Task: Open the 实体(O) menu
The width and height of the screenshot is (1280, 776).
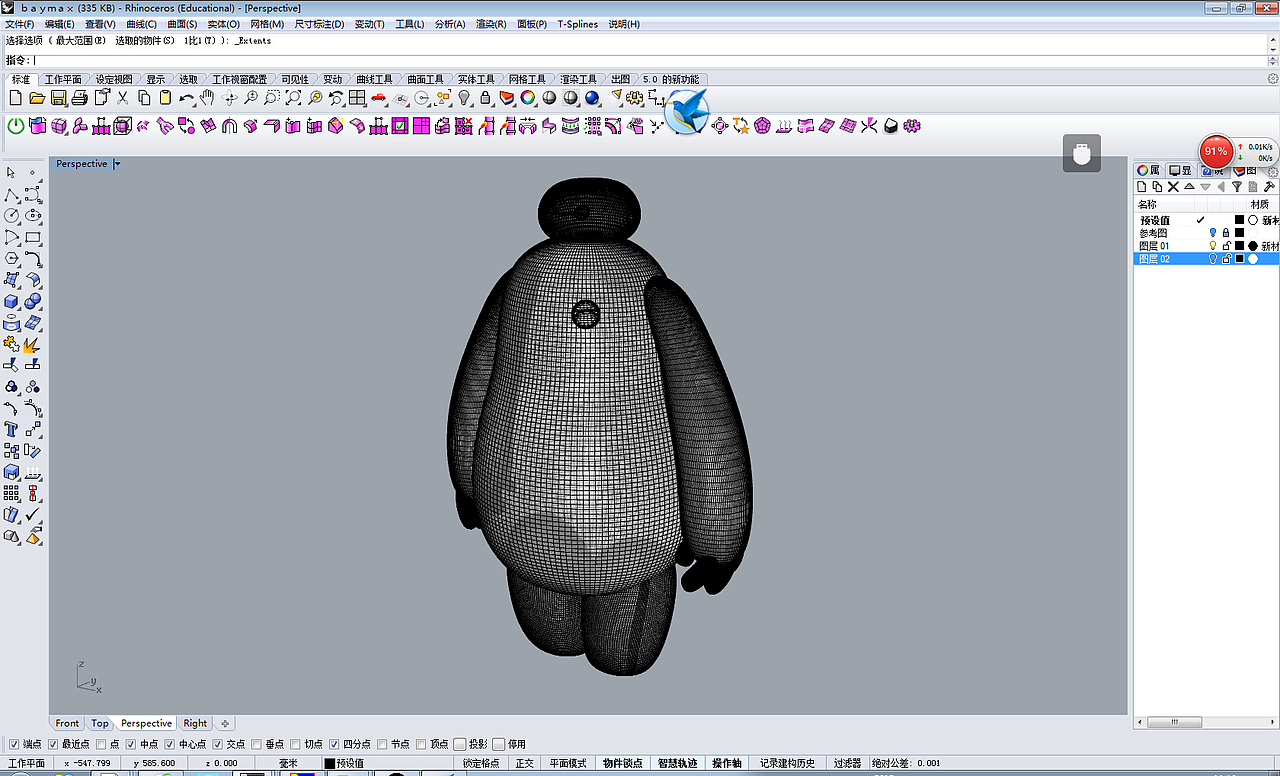Action: [223, 24]
